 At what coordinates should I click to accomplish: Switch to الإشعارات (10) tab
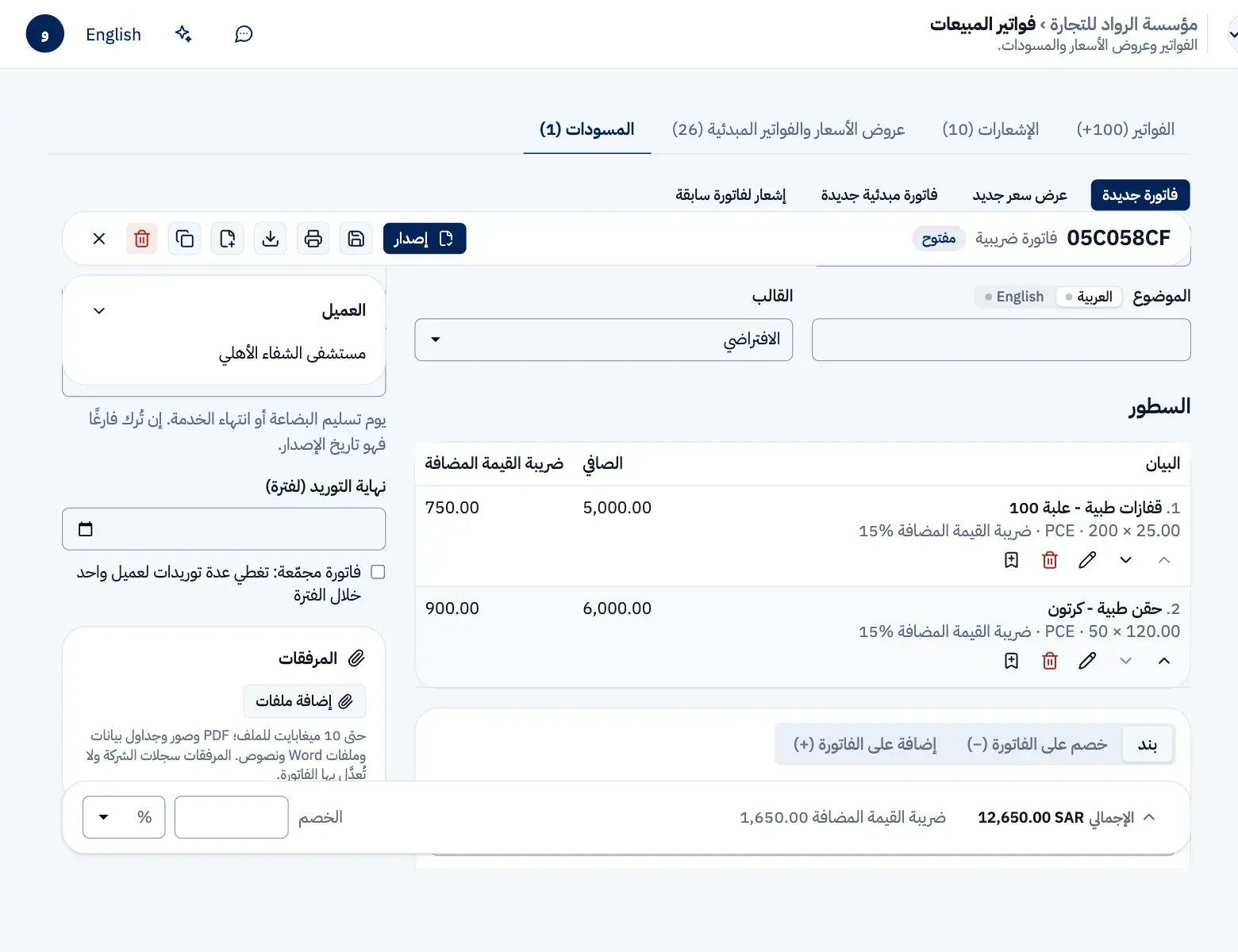point(990,129)
